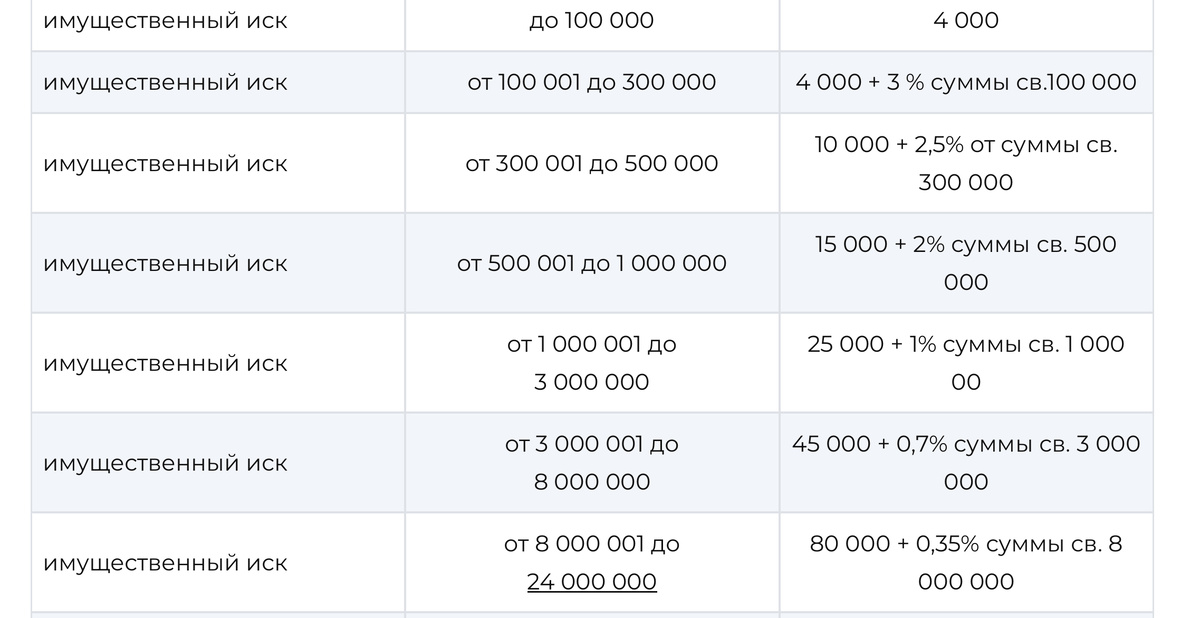Viewport: 1200px width, 618px height.
Task: Open the underlined 24 000 000 link
Action: (x=592, y=582)
